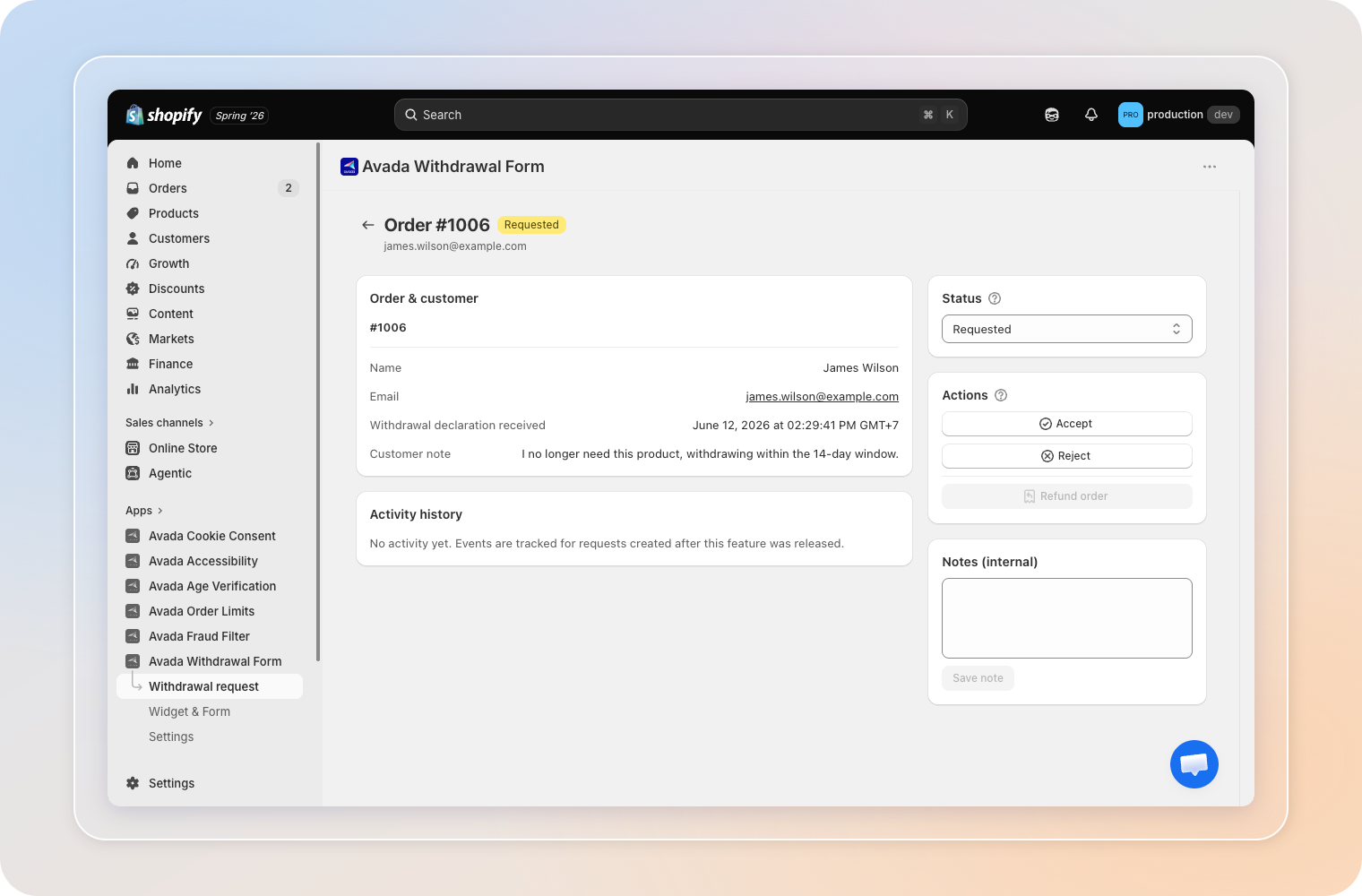Click the Refund order button
The height and width of the screenshot is (896, 1362).
pos(1067,496)
